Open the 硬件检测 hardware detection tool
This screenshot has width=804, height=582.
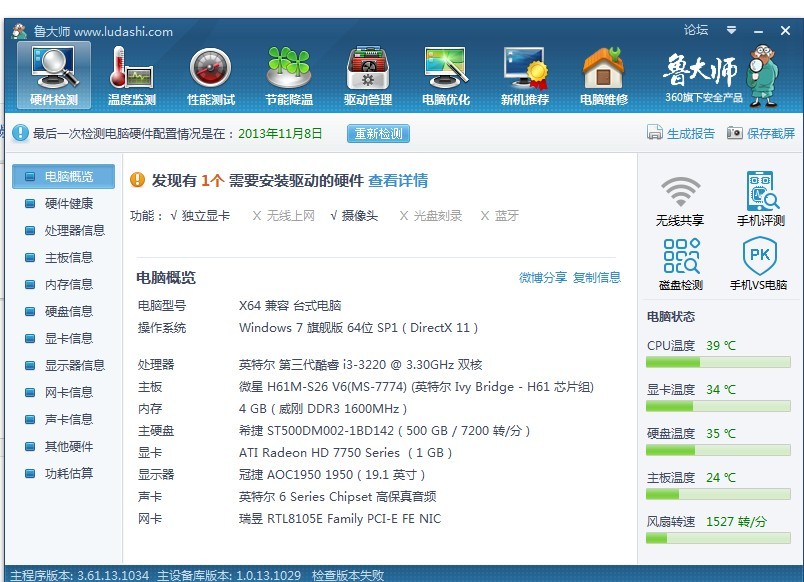(x=54, y=75)
